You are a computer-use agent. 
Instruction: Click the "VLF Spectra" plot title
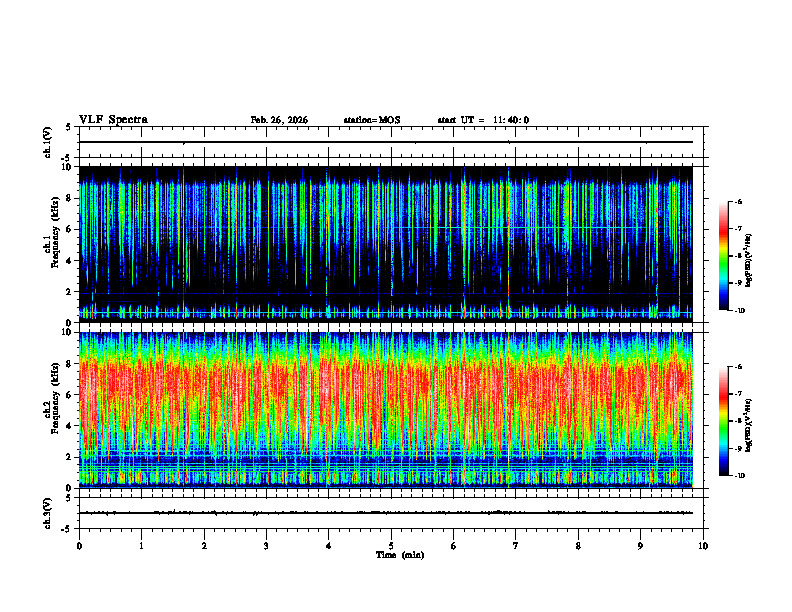tap(113, 120)
